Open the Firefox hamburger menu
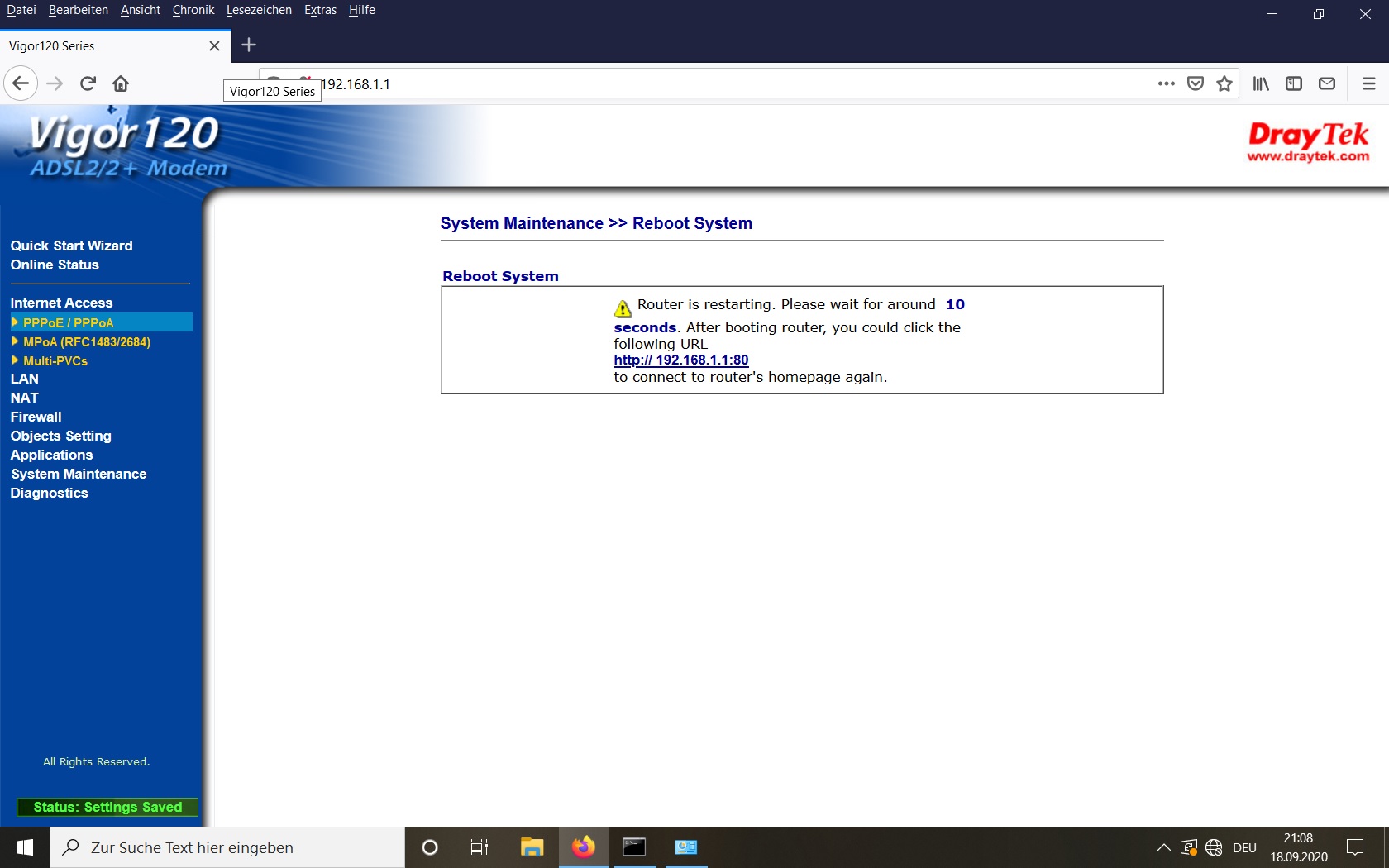 1368,83
